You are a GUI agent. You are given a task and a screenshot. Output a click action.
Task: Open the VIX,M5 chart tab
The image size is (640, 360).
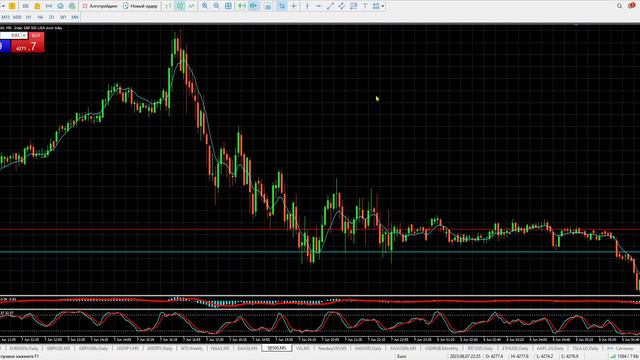(303, 349)
